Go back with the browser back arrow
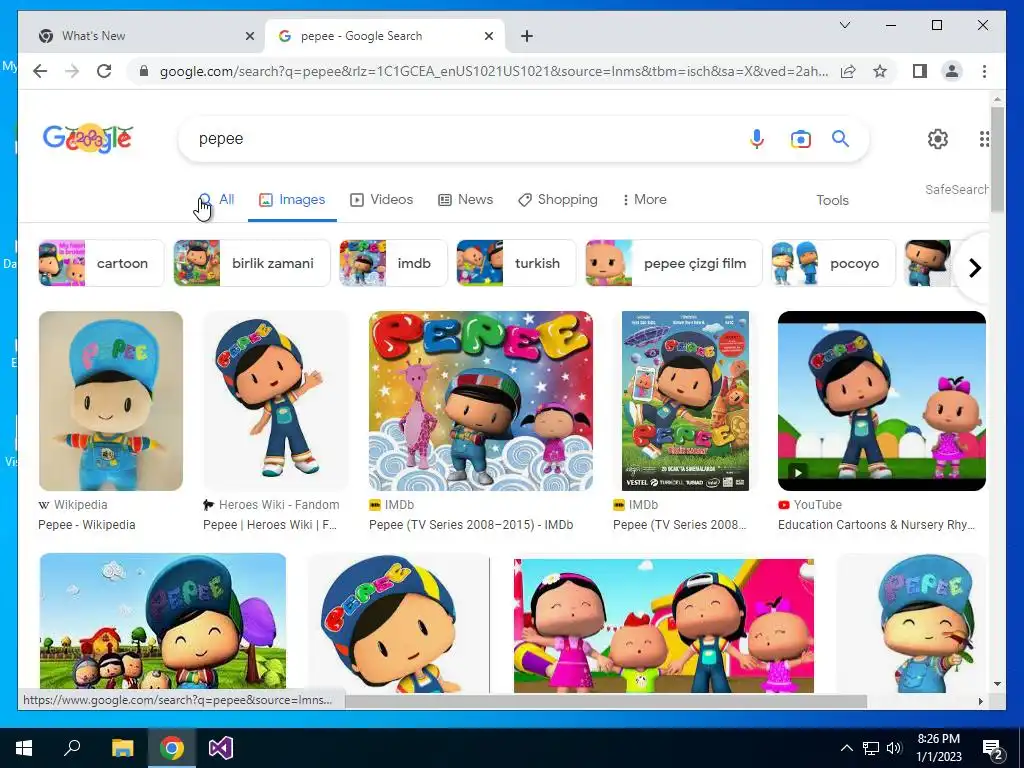Image resolution: width=1024 pixels, height=768 pixels. coord(40,71)
